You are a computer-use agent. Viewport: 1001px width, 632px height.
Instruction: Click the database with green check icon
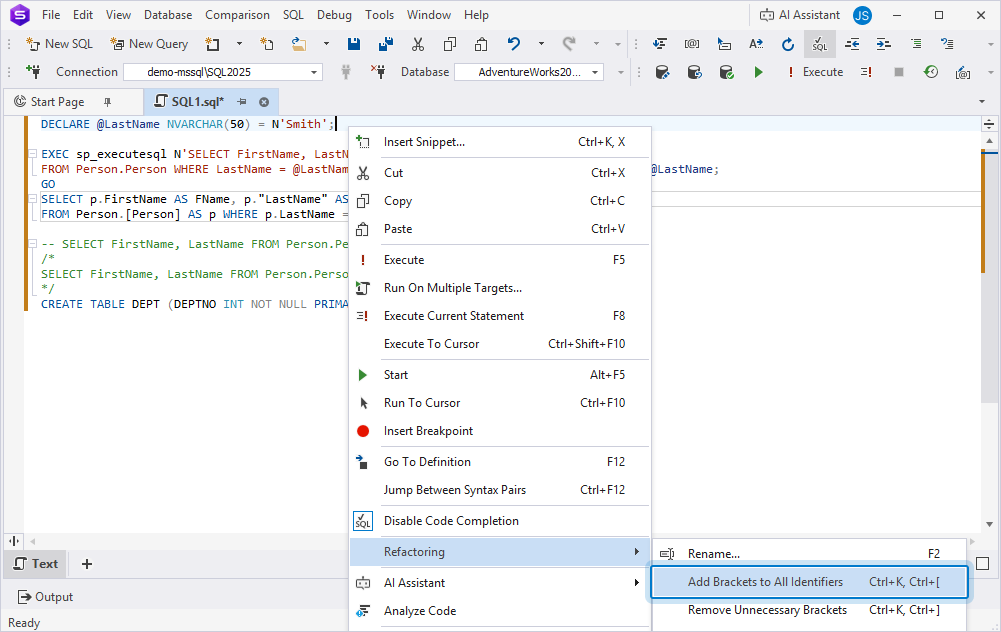coord(726,72)
